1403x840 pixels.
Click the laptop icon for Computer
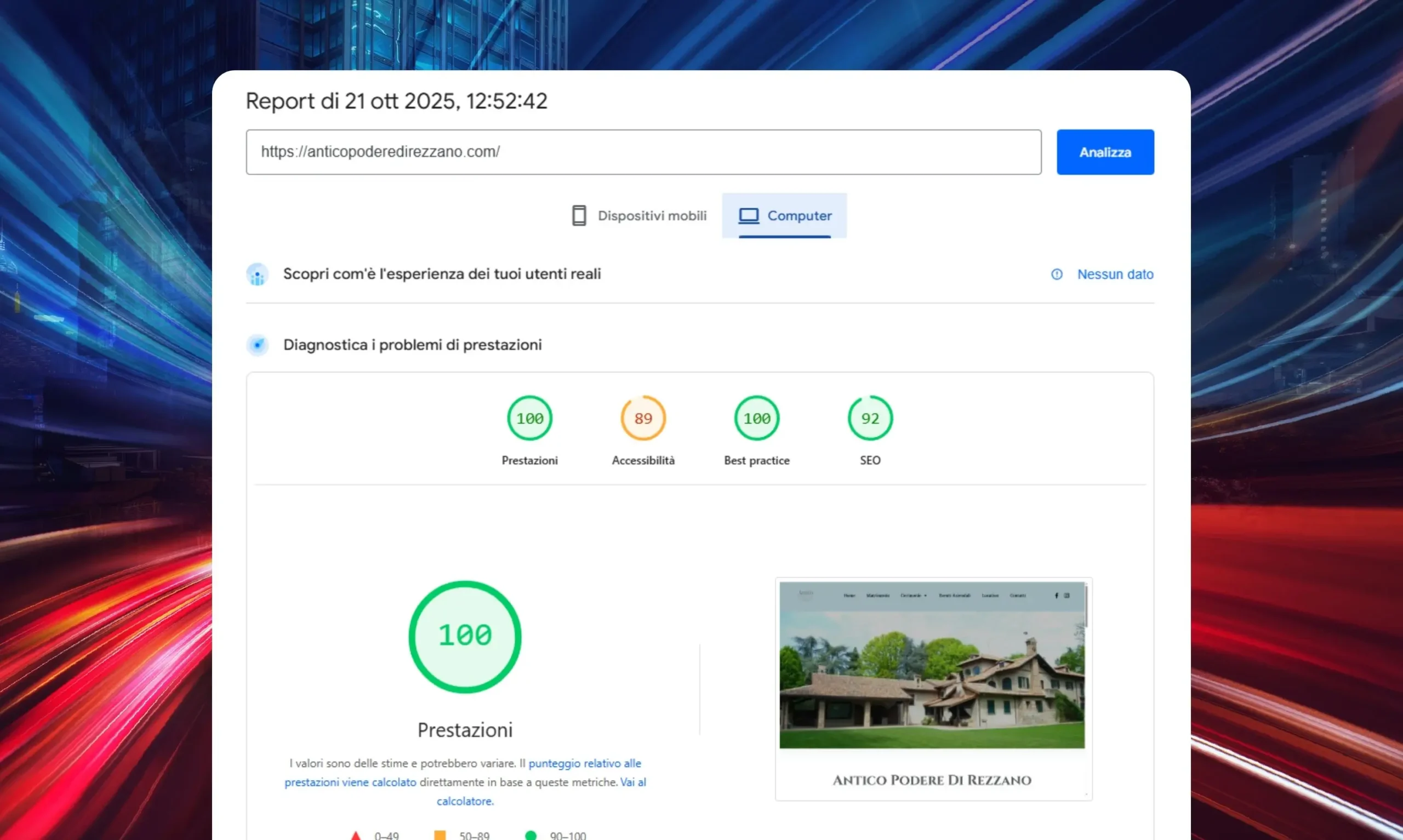748,216
